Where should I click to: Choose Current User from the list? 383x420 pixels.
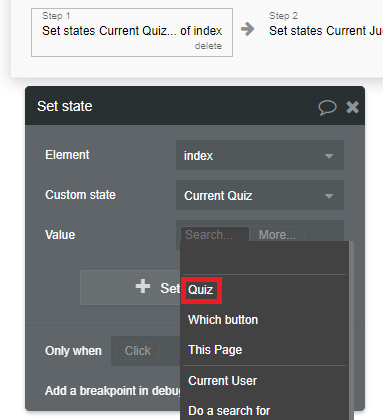point(222,381)
